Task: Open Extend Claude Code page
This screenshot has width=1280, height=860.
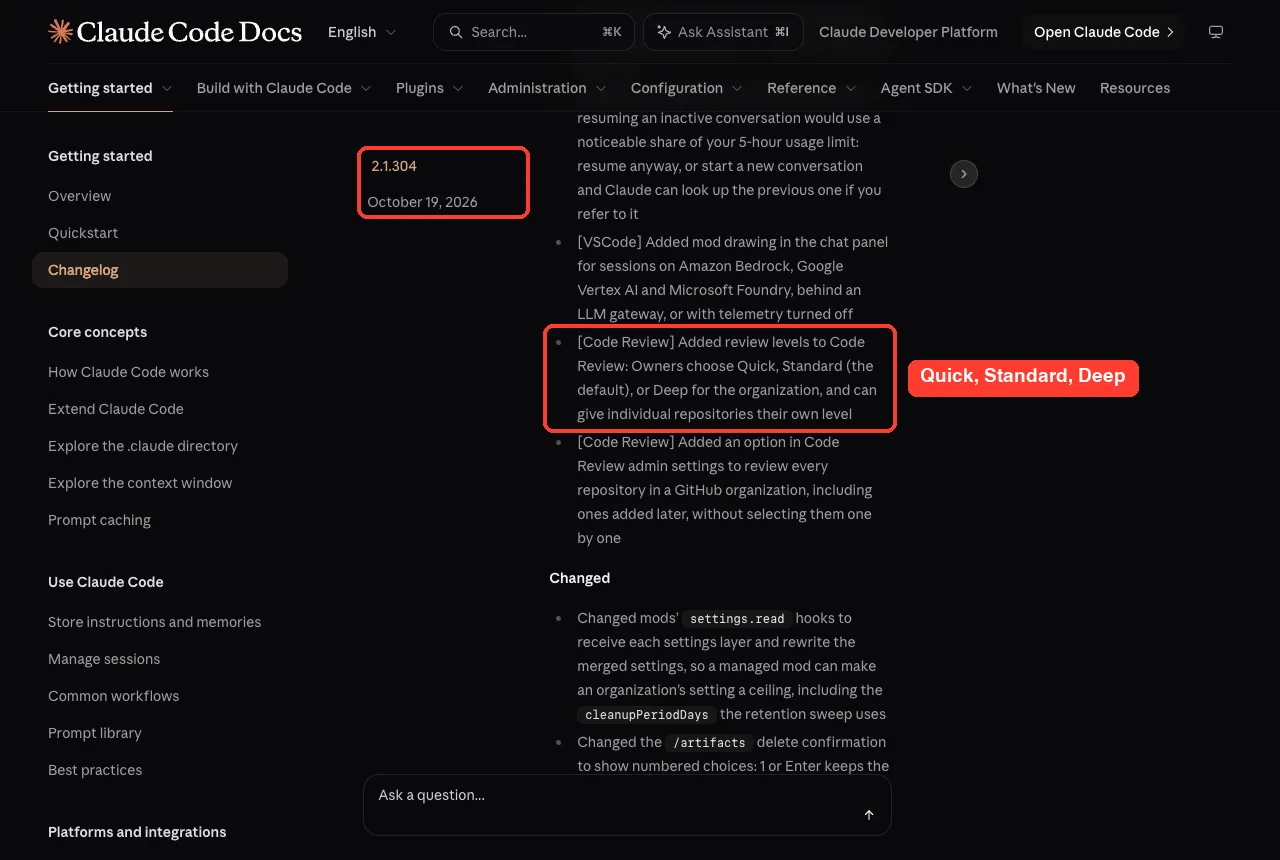Action: [116, 409]
